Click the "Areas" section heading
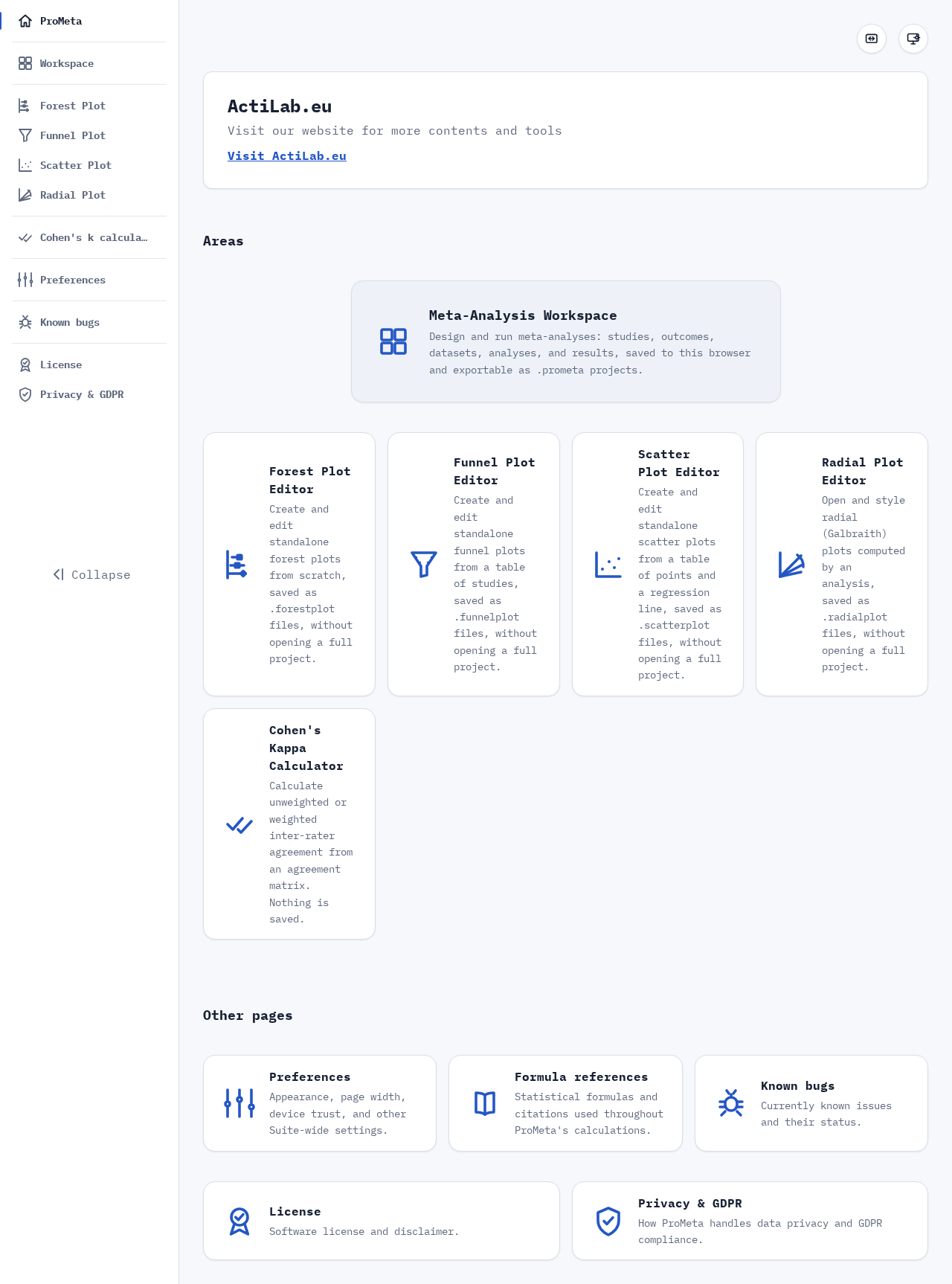 223,241
